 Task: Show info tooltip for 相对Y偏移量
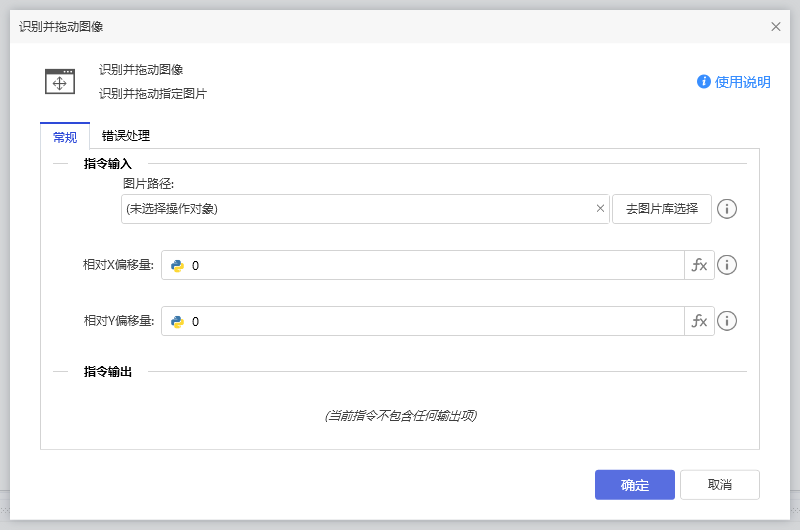(728, 321)
